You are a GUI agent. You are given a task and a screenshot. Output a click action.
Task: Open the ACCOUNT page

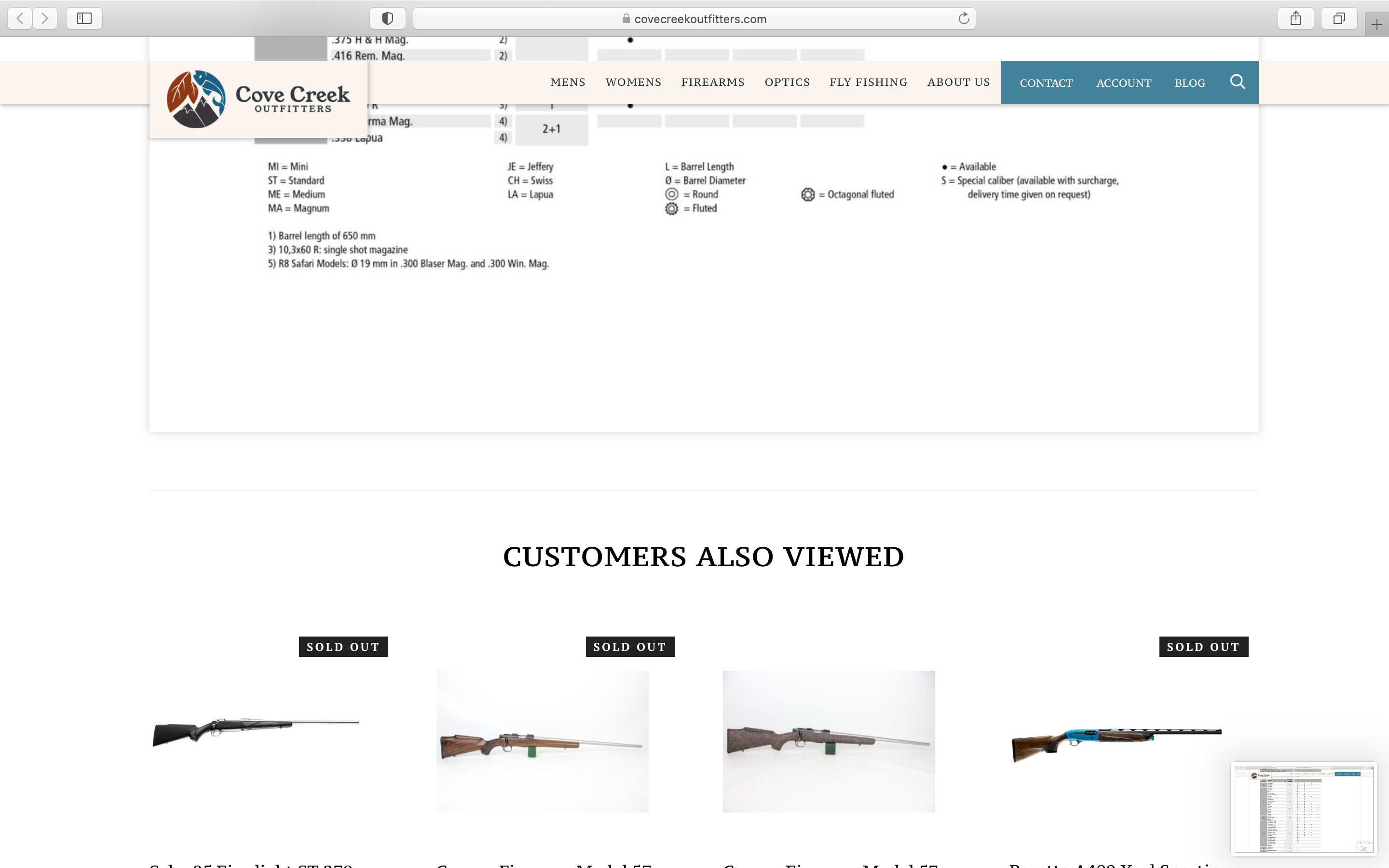click(x=1123, y=82)
